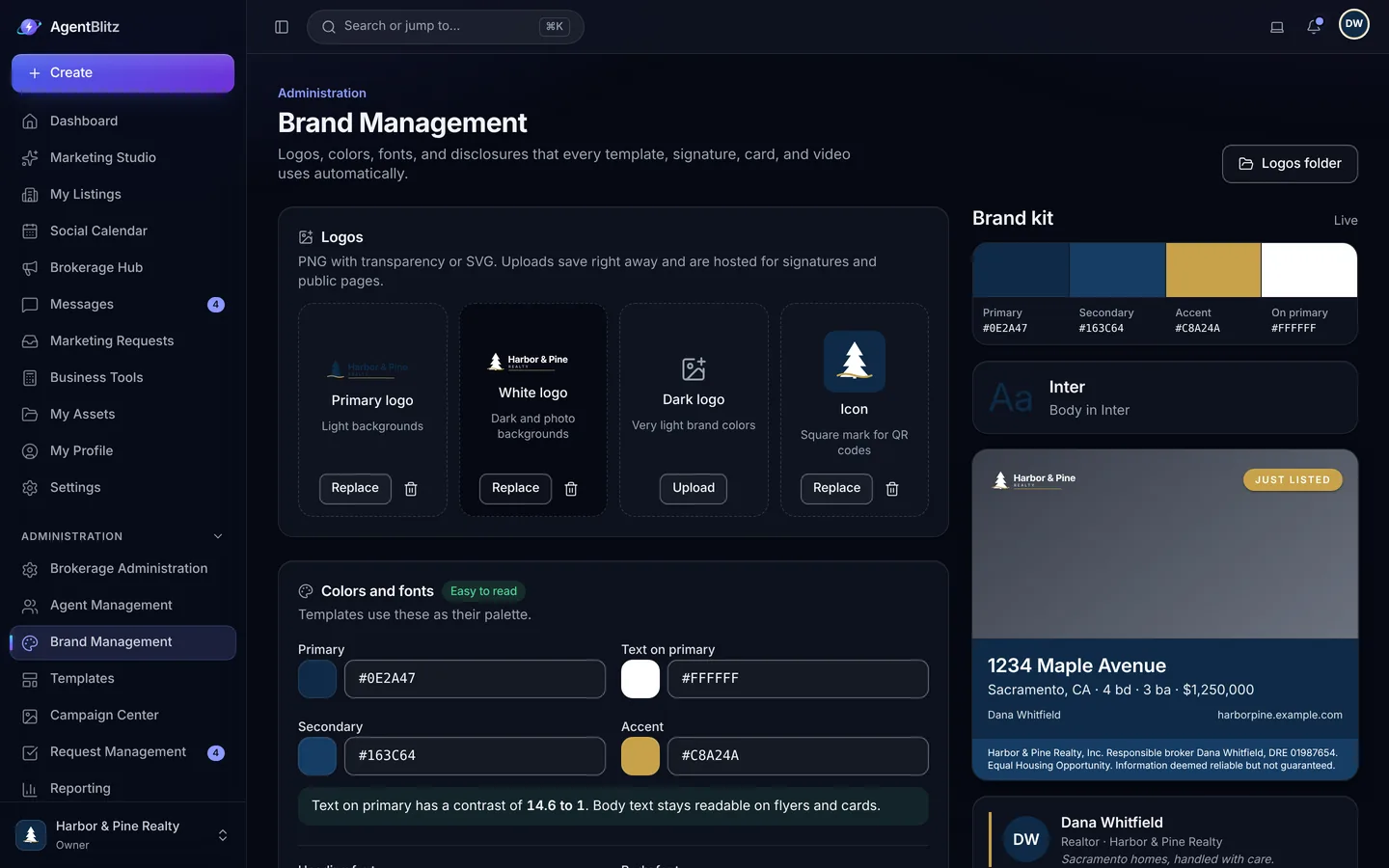Select Templates in the administration menu

click(x=123, y=679)
